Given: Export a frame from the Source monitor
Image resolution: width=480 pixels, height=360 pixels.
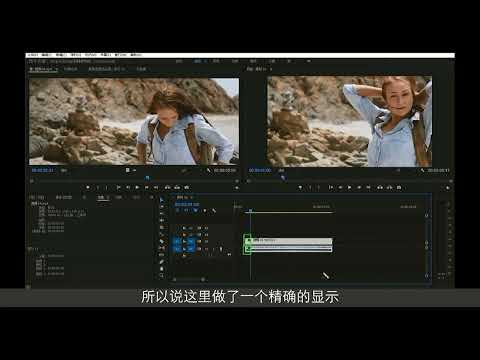Looking at the screenshot, I should click(x=187, y=188).
